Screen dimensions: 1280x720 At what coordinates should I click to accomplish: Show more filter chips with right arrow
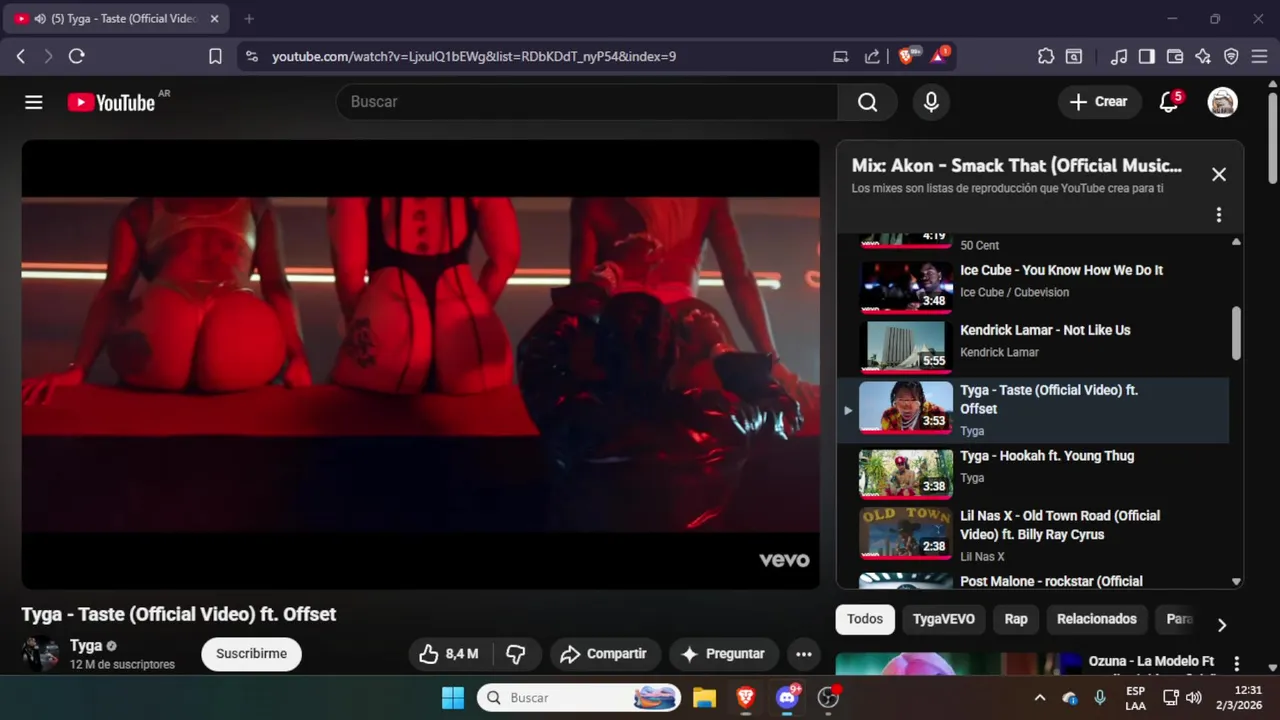(x=1221, y=625)
